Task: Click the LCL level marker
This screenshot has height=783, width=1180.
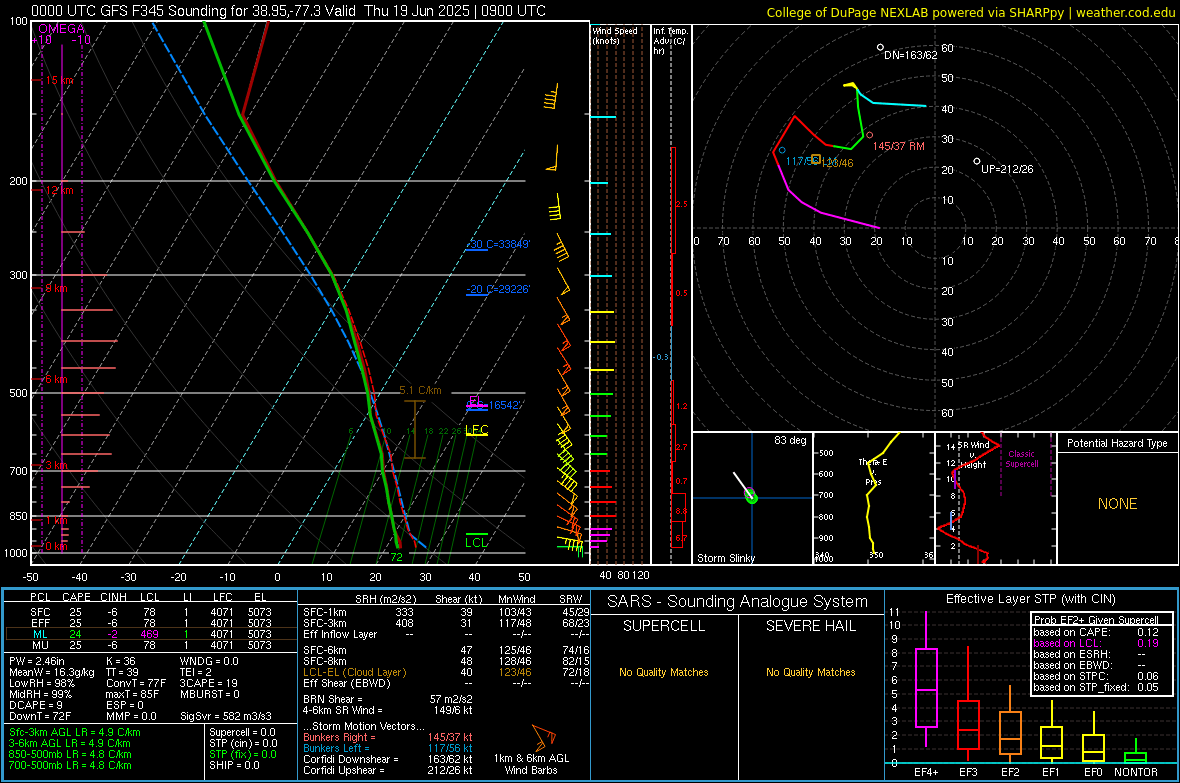Action: click(x=476, y=539)
